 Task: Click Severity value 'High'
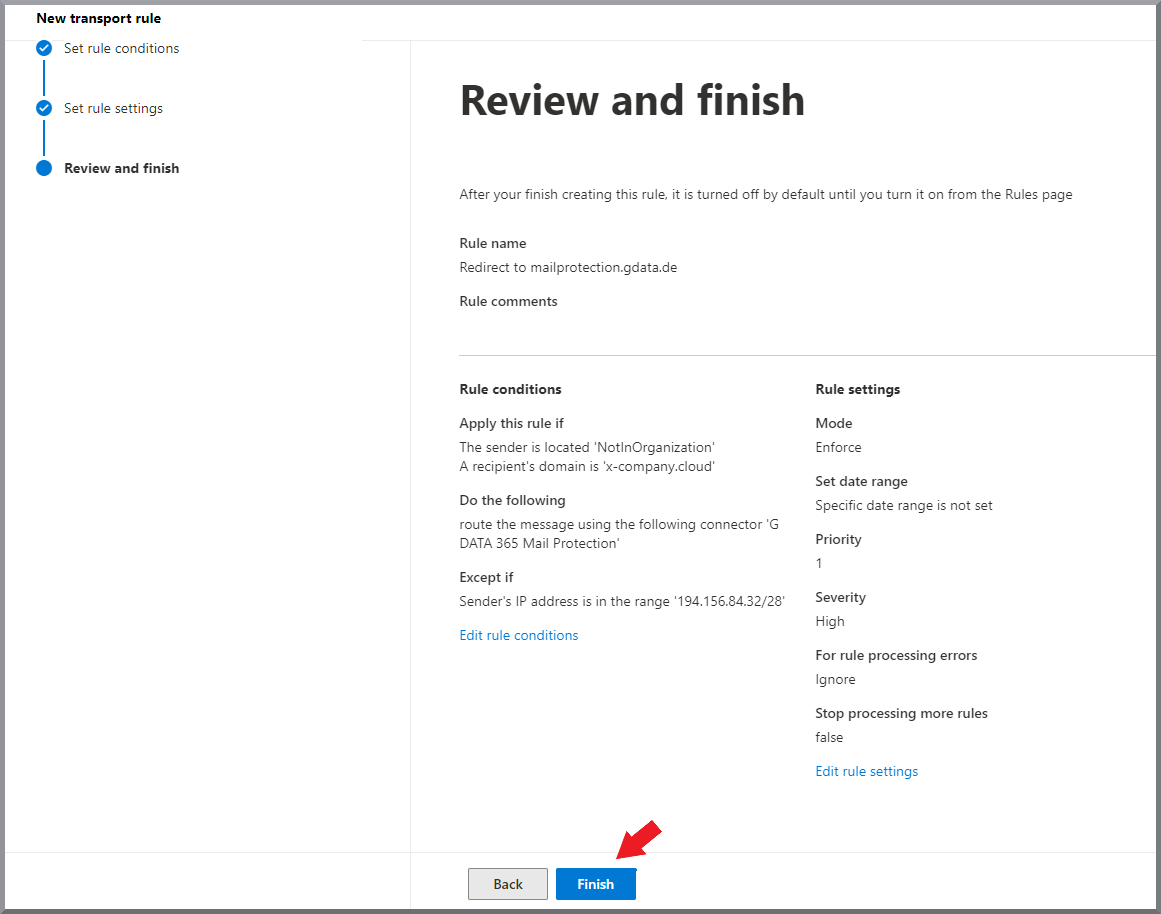[x=829, y=621]
